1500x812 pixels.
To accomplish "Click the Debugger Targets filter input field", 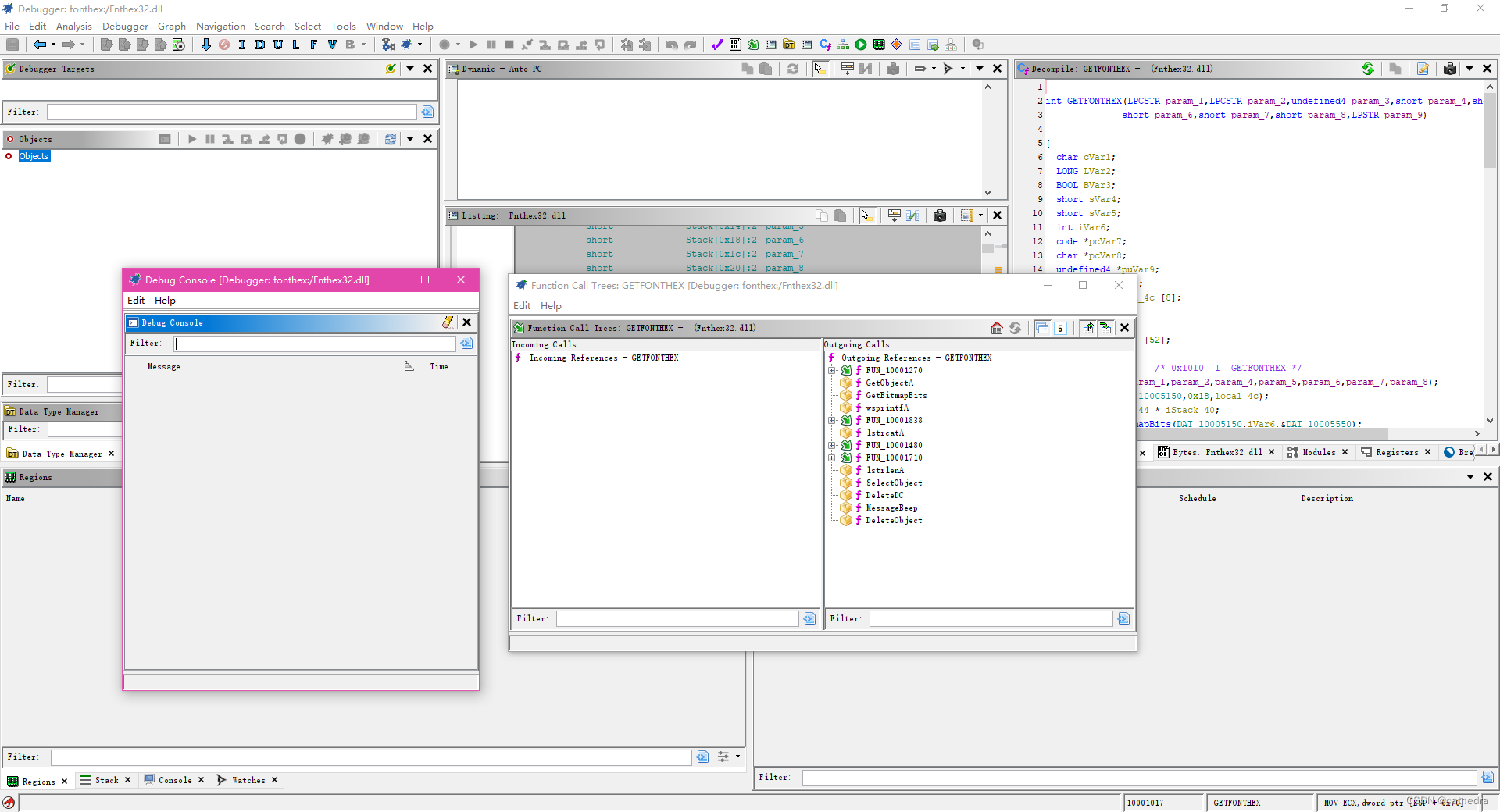I will click(x=231, y=112).
